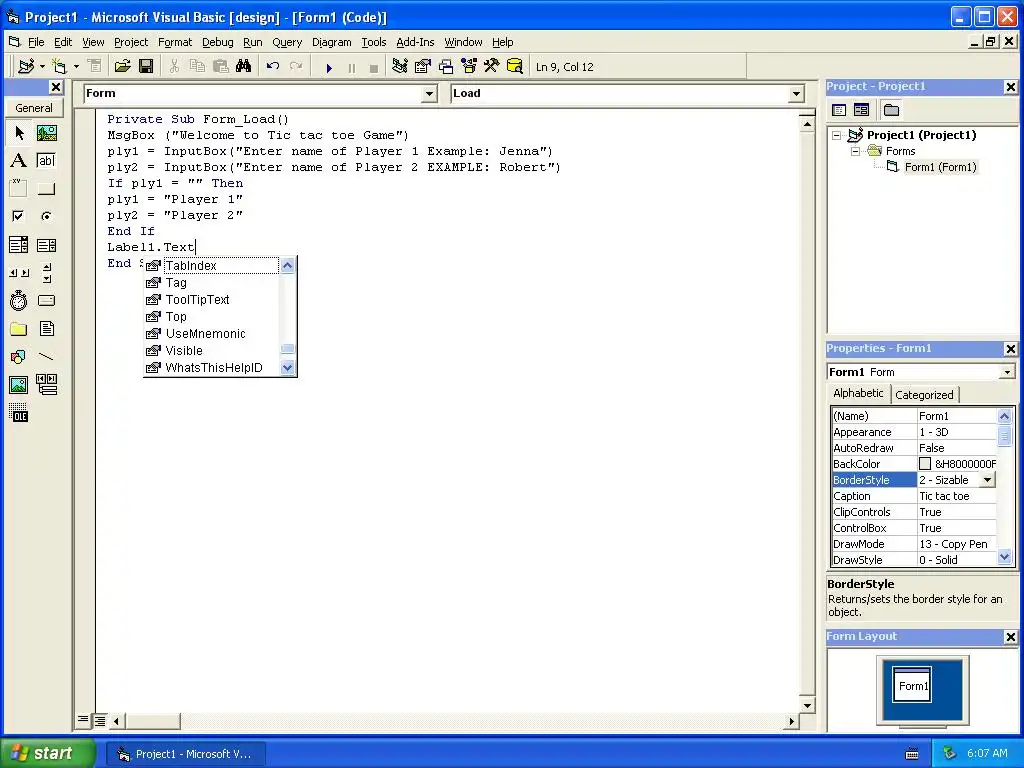
Task: Collapse the Project1 tree node
Action: (x=837, y=135)
